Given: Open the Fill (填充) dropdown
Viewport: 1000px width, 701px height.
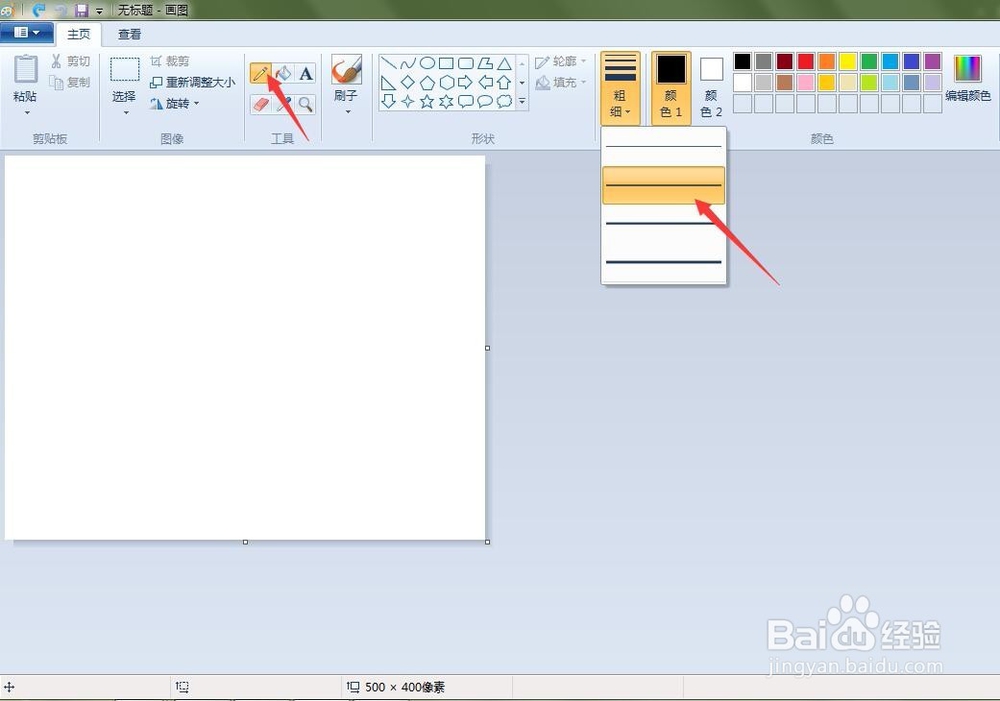Looking at the screenshot, I should [561, 82].
